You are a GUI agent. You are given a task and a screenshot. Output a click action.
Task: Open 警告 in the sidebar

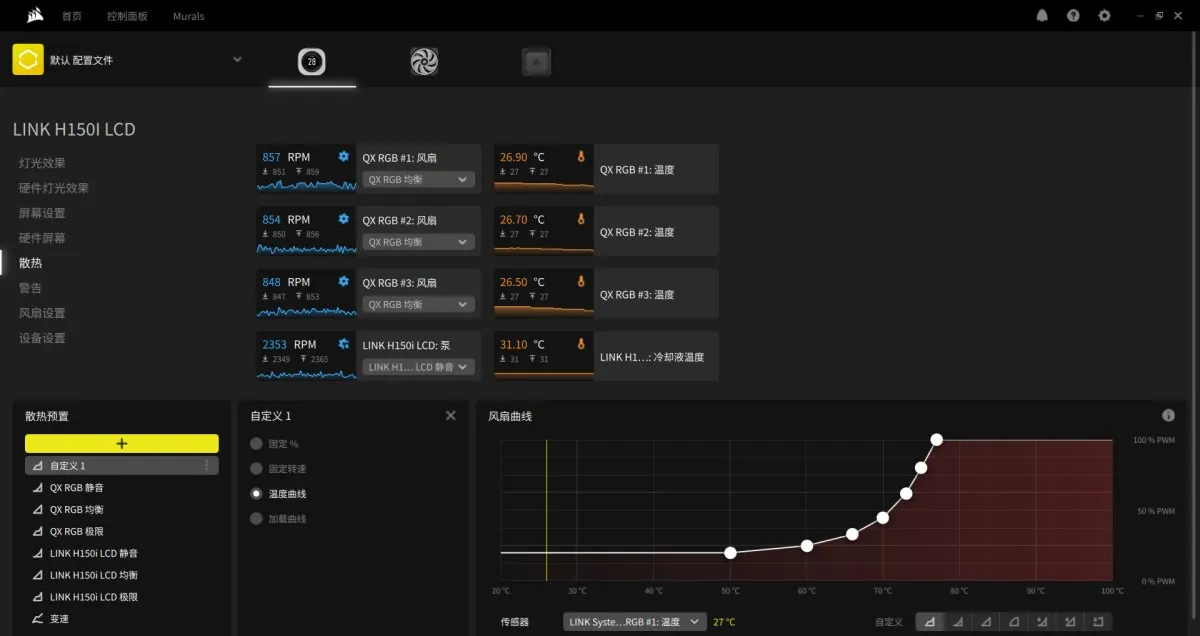click(x=30, y=288)
